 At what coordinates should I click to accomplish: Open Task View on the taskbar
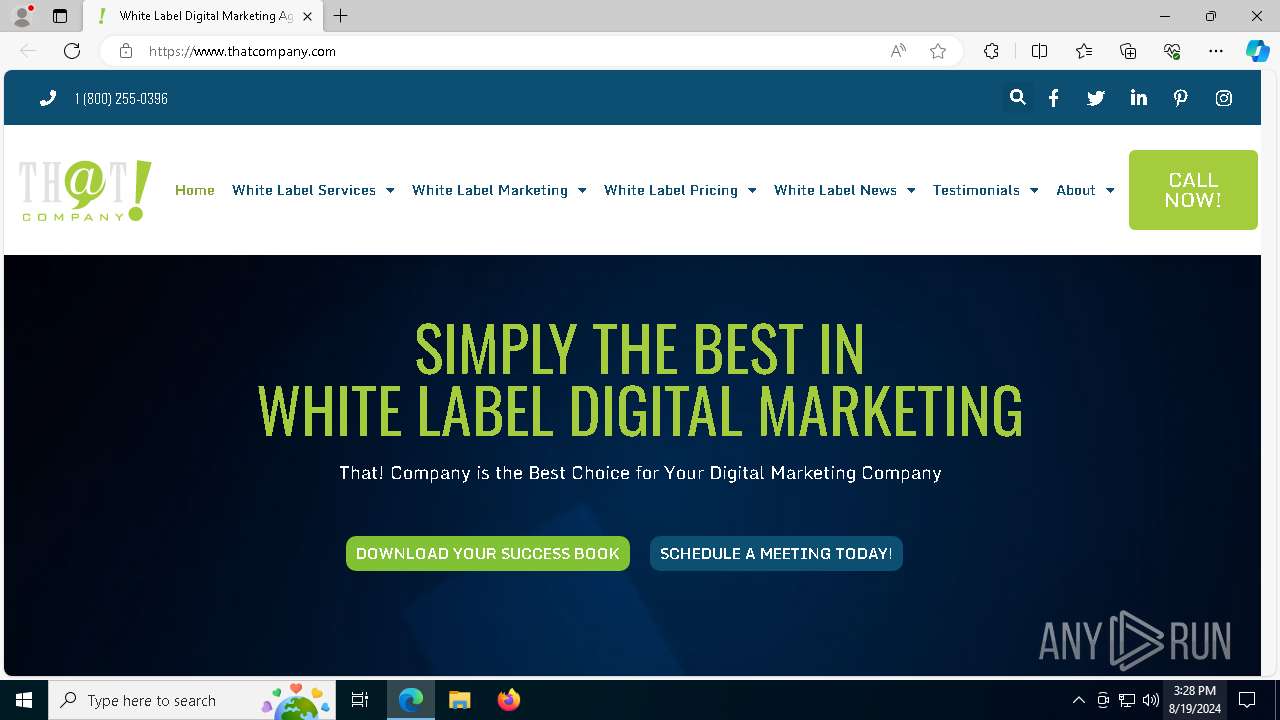pyautogui.click(x=360, y=700)
